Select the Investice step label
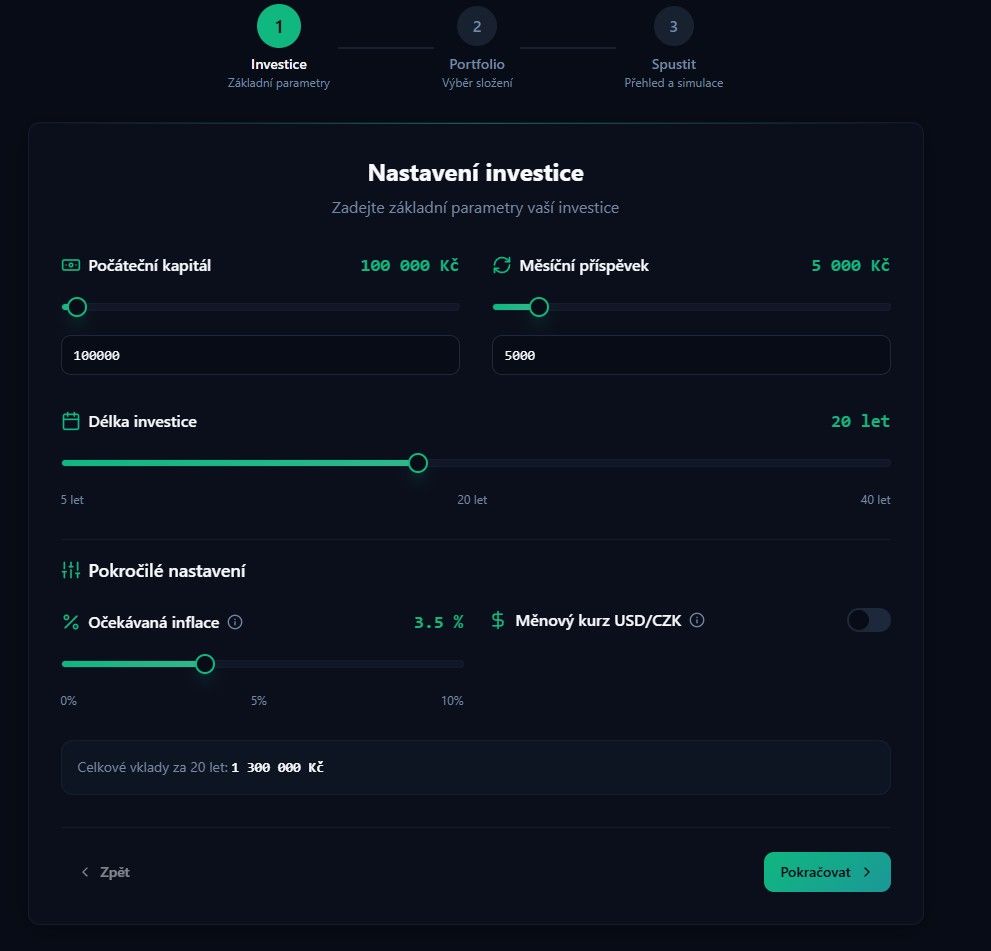Screen dimensions: 991x951 (x=279, y=64)
